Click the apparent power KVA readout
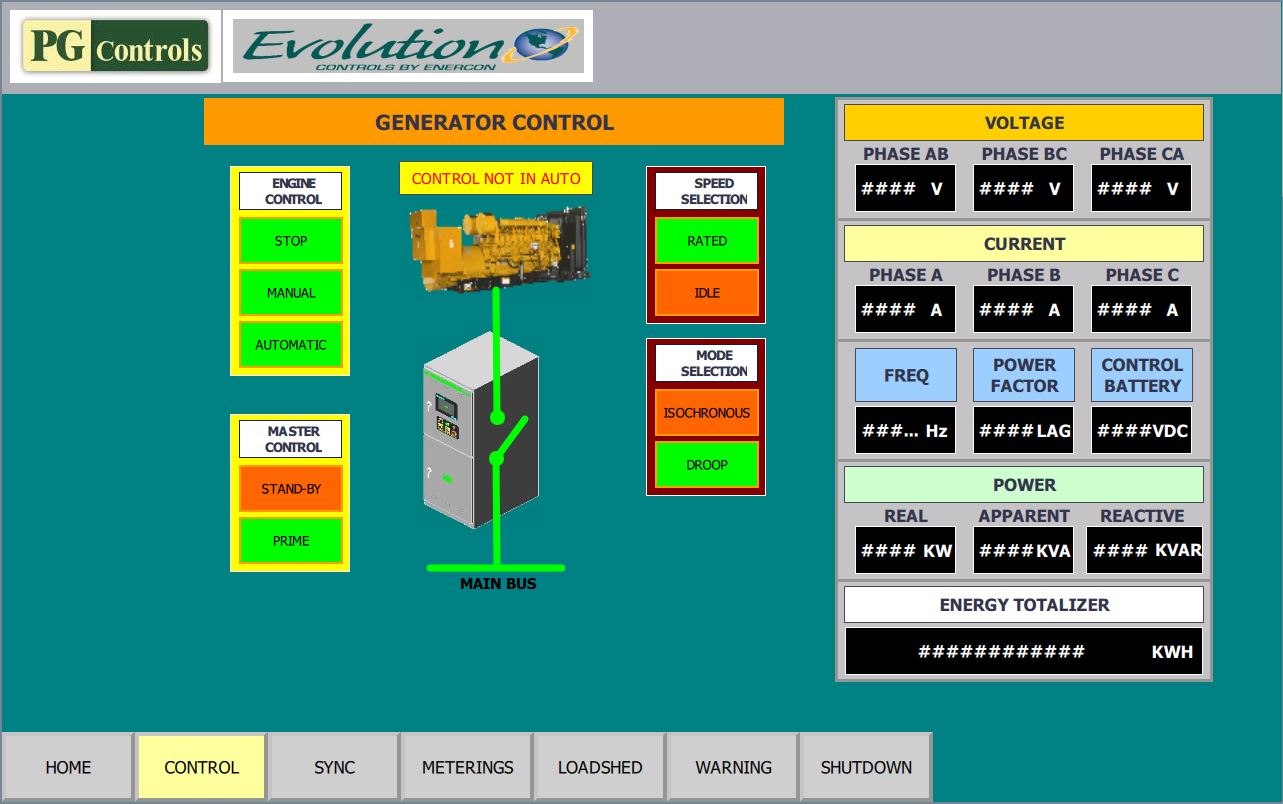The image size is (1283, 804). tap(1024, 550)
